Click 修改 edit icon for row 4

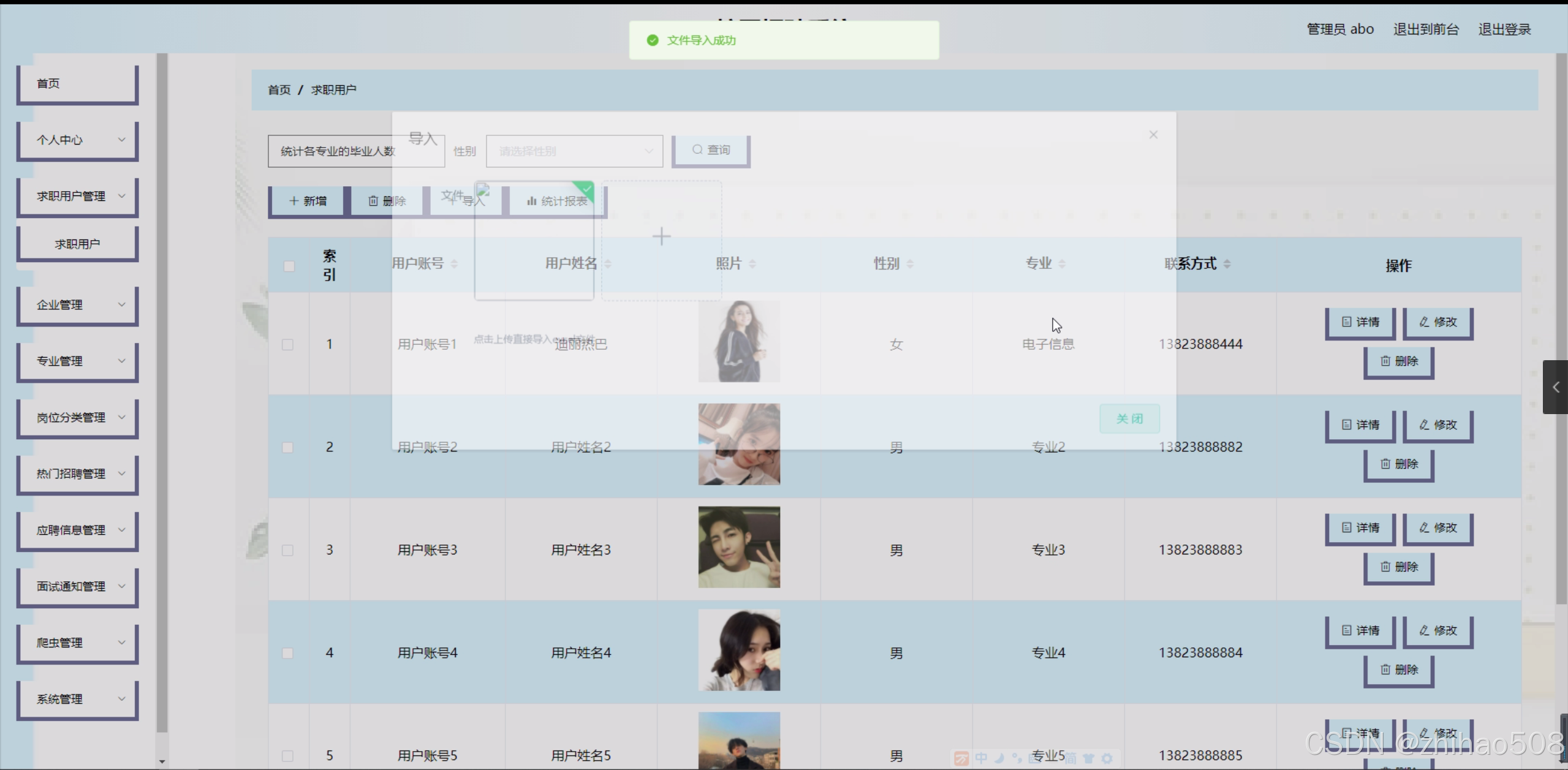pos(1437,630)
